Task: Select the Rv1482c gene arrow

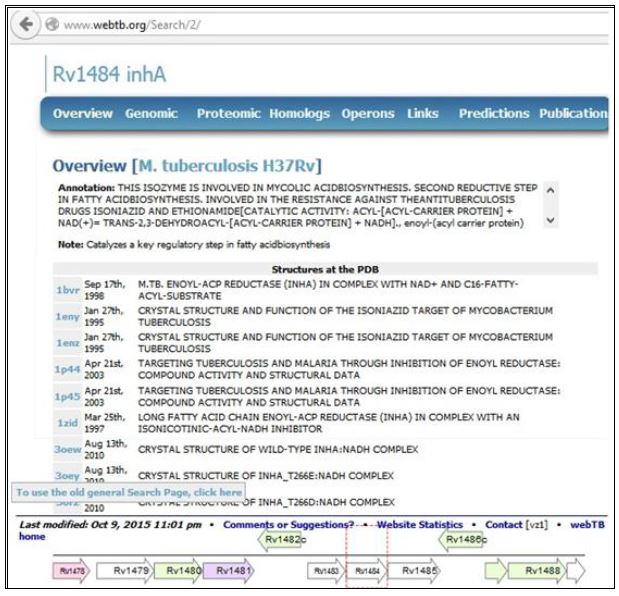Action: click(283, 540)
